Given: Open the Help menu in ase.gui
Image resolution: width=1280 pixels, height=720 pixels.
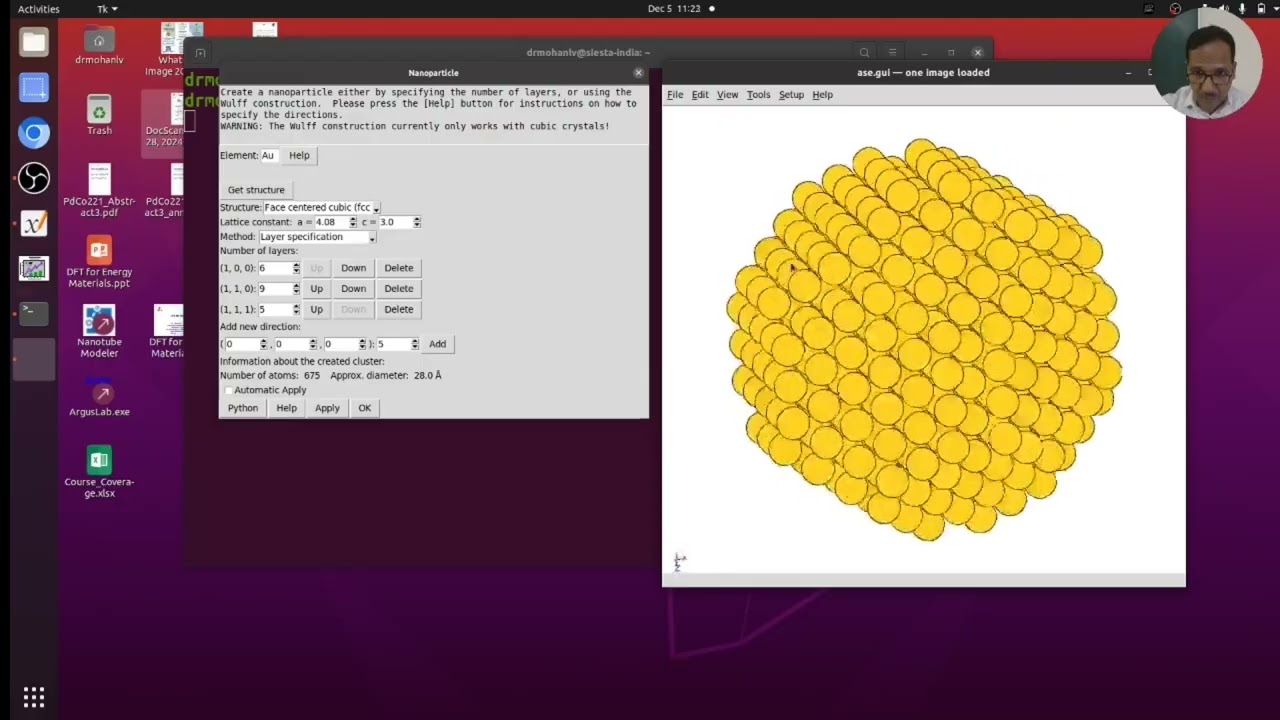Looking at the screenshot, I should click(822, 95).
